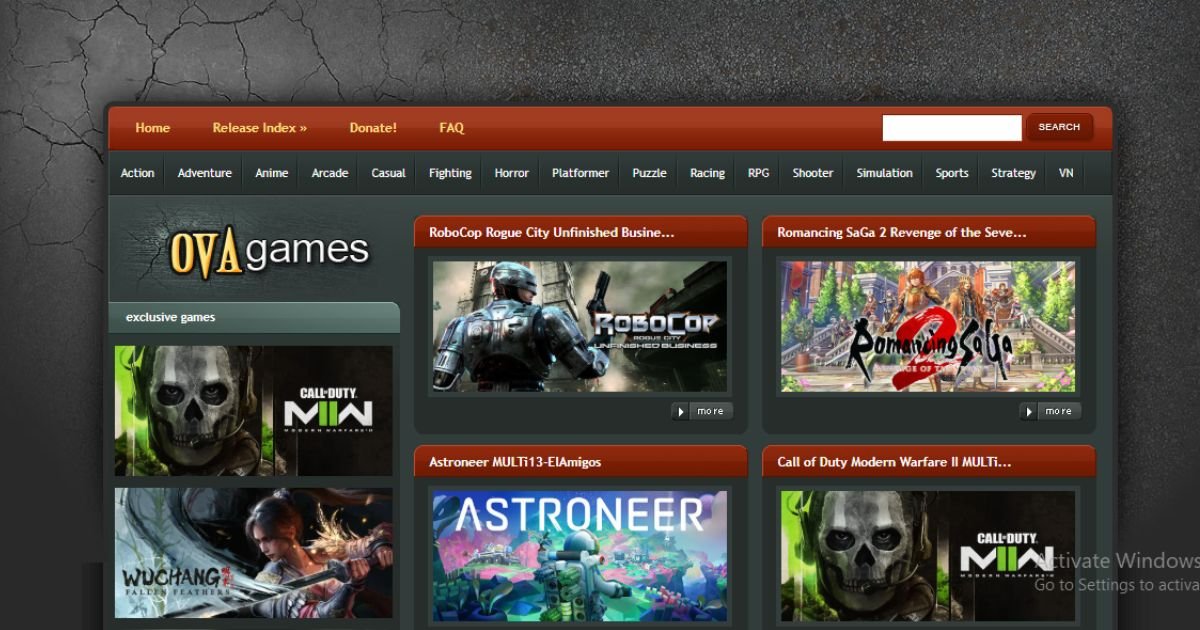Click the Romancing SaGa 2 cover image
Image resolution: width=1200 pixels, height=630 pixels.
pyautogui.click(x=928, y=326)
